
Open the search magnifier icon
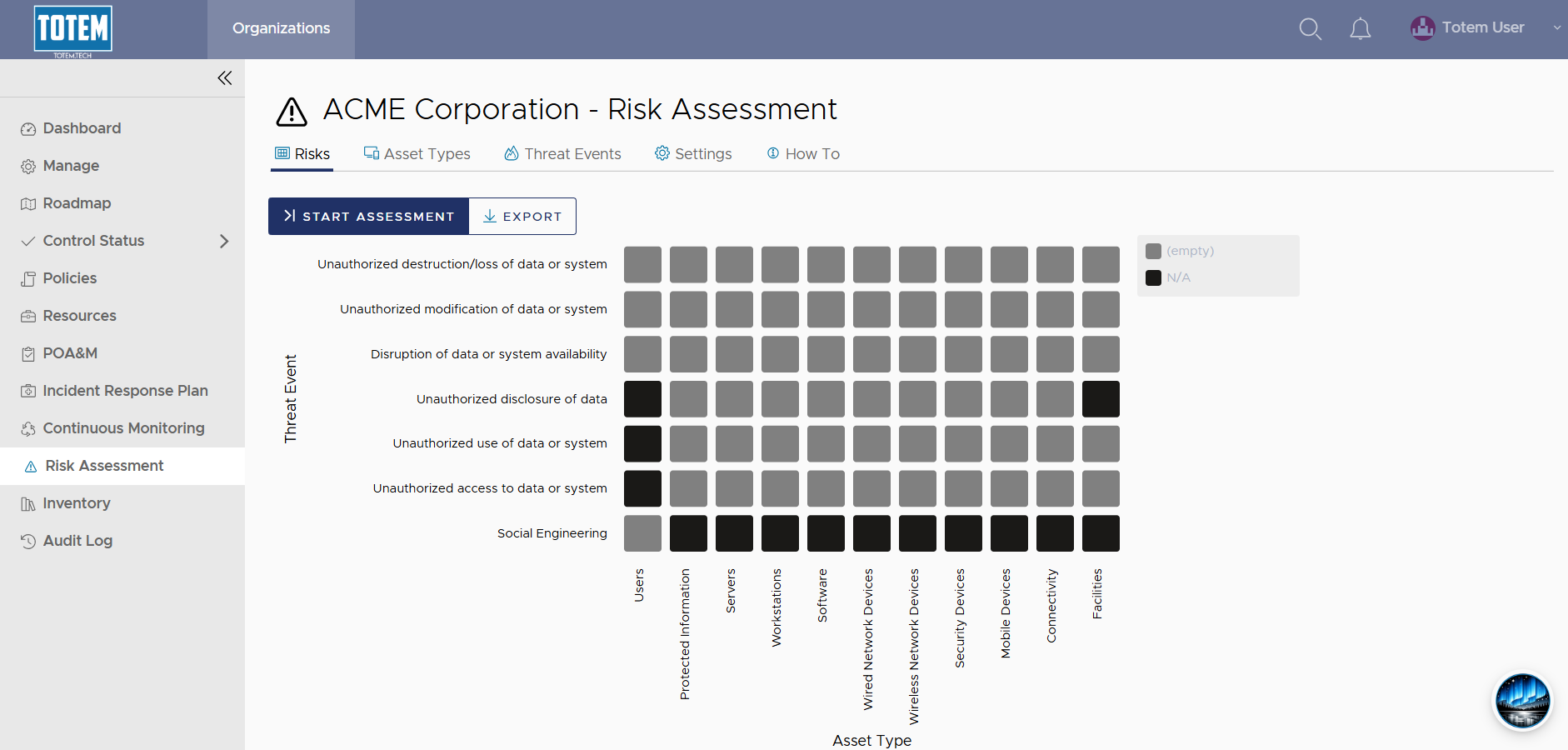point(1310,29)
